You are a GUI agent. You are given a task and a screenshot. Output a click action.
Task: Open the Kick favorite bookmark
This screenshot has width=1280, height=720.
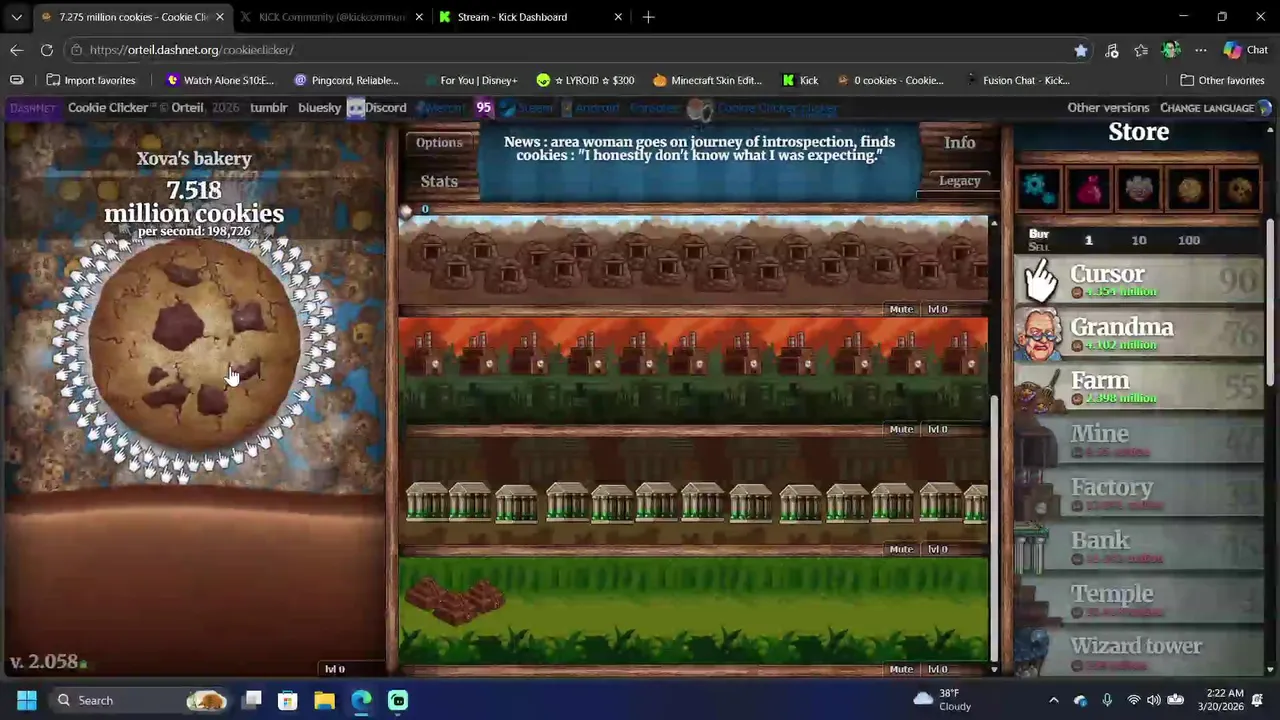[x=800, y=80]
